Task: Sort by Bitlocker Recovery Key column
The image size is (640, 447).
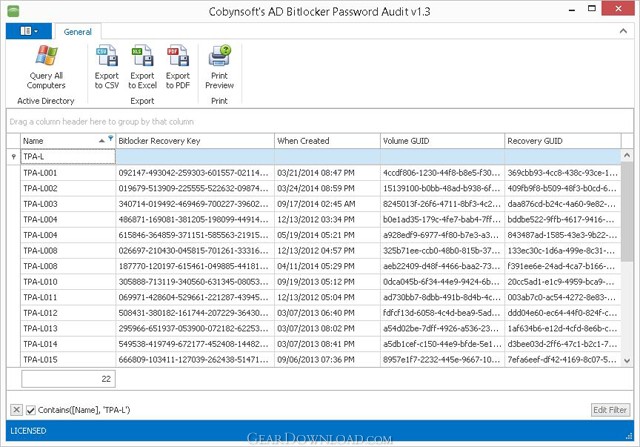Action: click(x=195, y=141)
